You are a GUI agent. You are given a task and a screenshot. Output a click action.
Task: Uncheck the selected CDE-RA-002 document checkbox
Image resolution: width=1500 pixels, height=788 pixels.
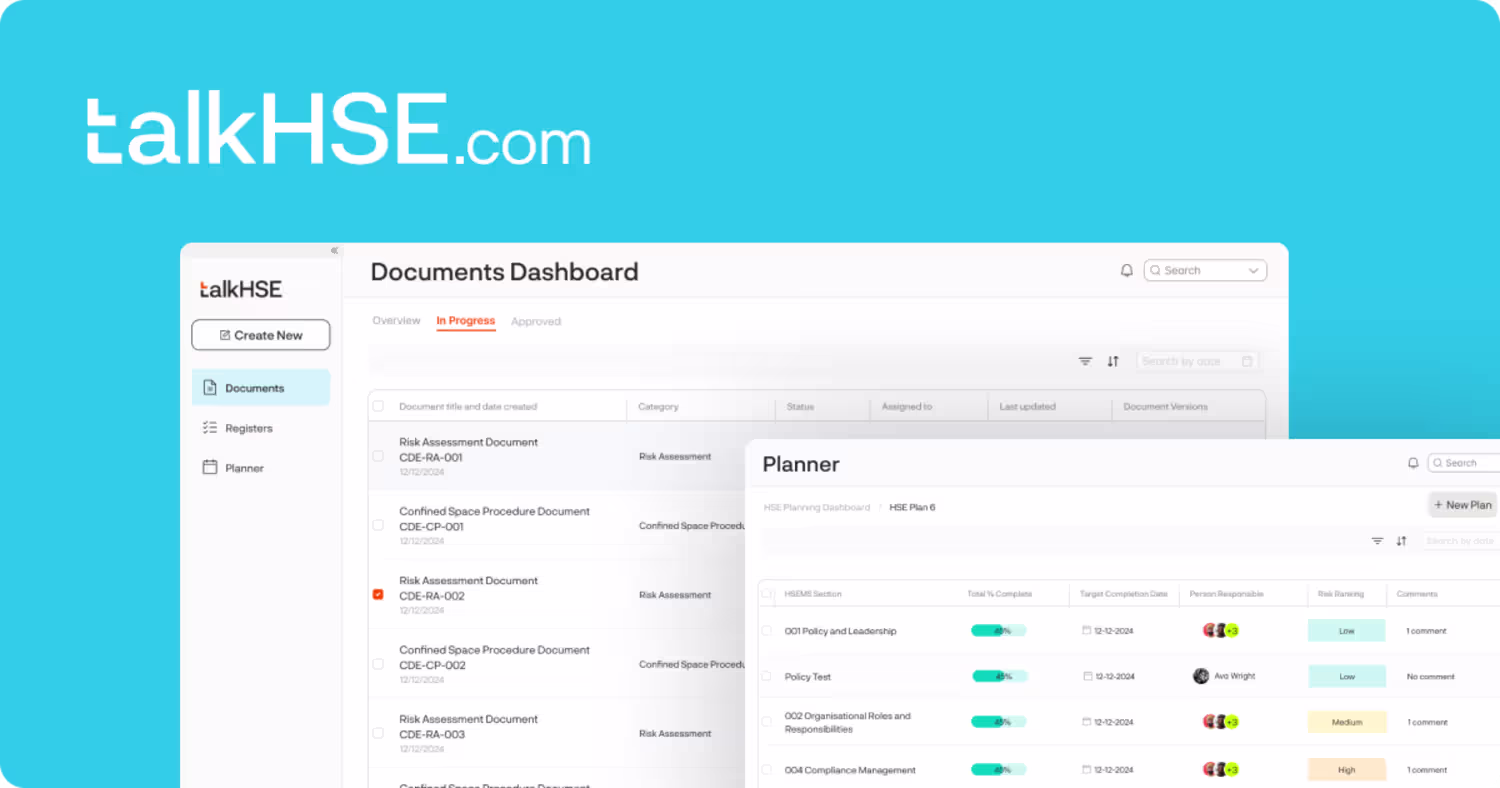[378, 594]
